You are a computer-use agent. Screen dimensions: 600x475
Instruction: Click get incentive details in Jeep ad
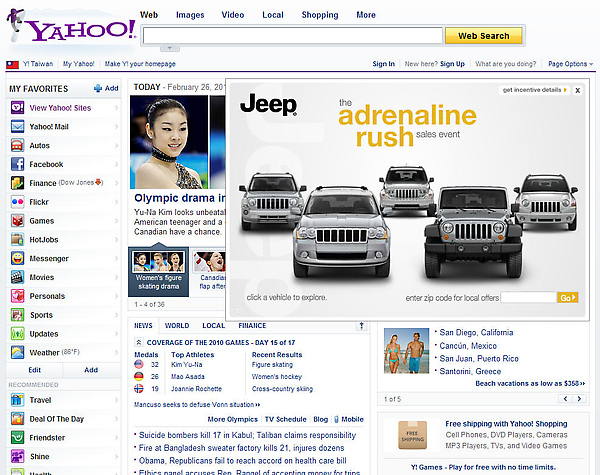pyautogui.click(x=534, y=90)
